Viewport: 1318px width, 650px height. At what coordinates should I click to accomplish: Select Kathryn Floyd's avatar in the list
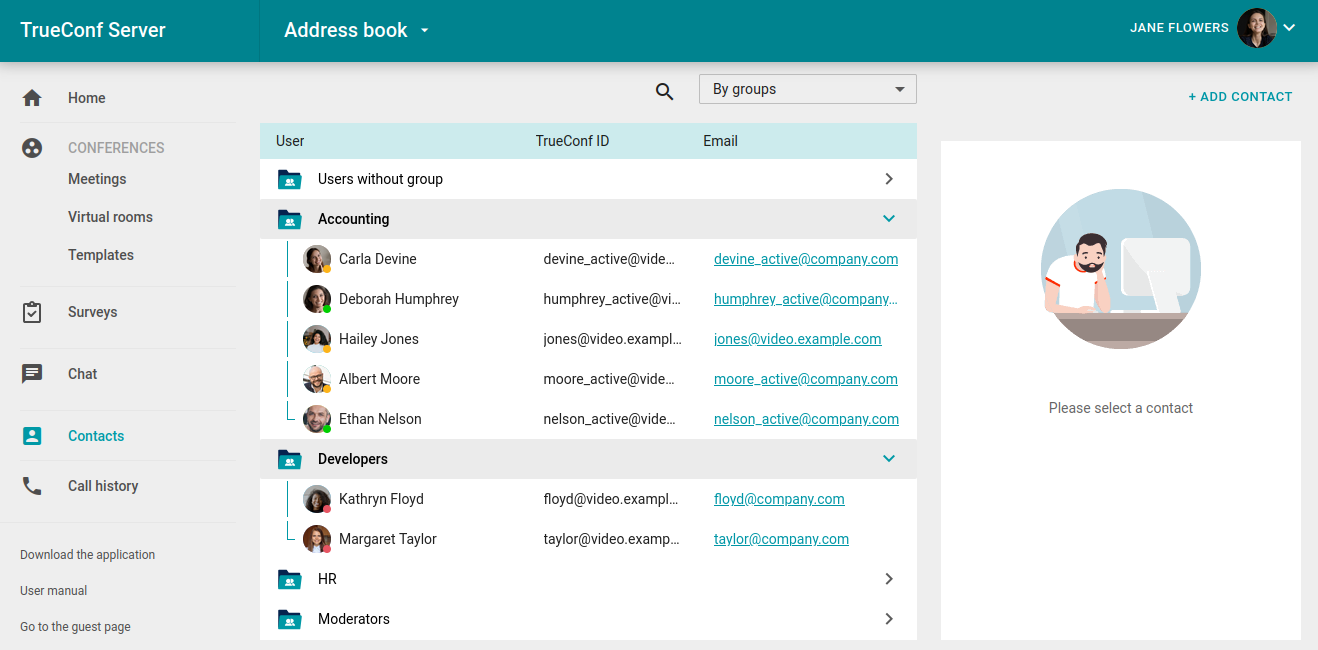pos(317,499)
